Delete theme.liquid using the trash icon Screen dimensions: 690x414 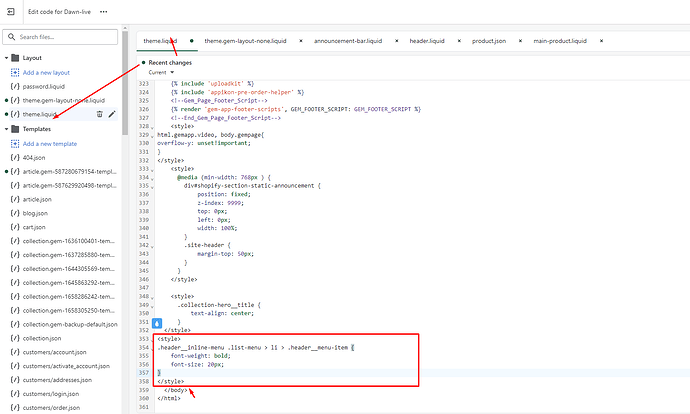coord(99,114)
